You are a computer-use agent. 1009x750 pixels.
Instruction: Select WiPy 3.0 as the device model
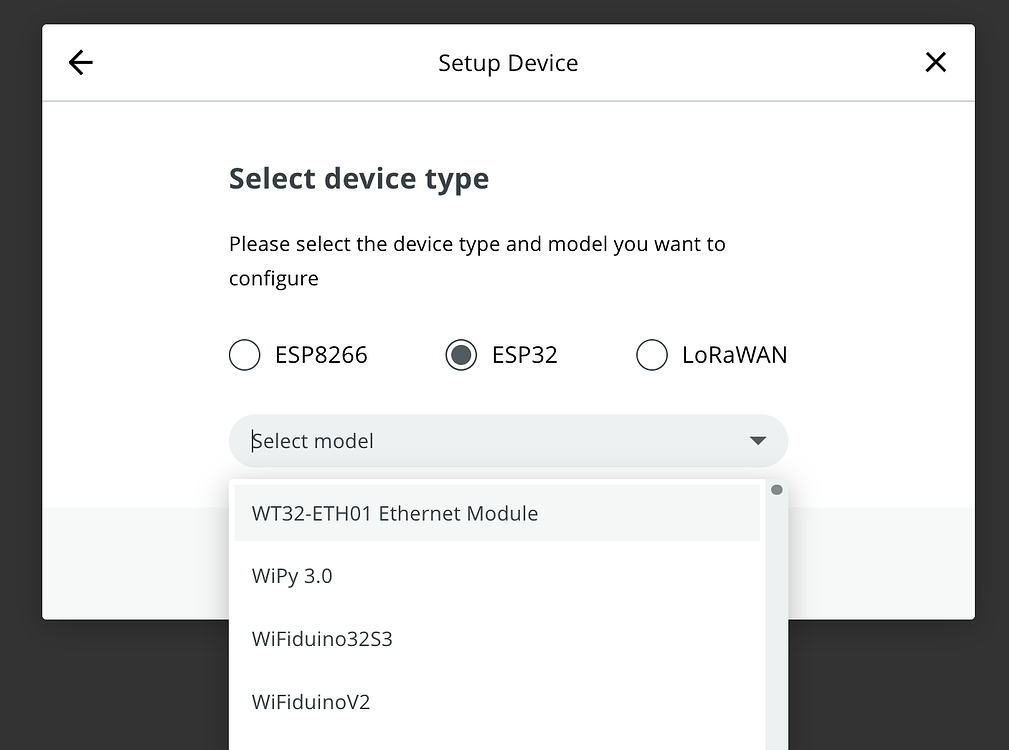292,576
